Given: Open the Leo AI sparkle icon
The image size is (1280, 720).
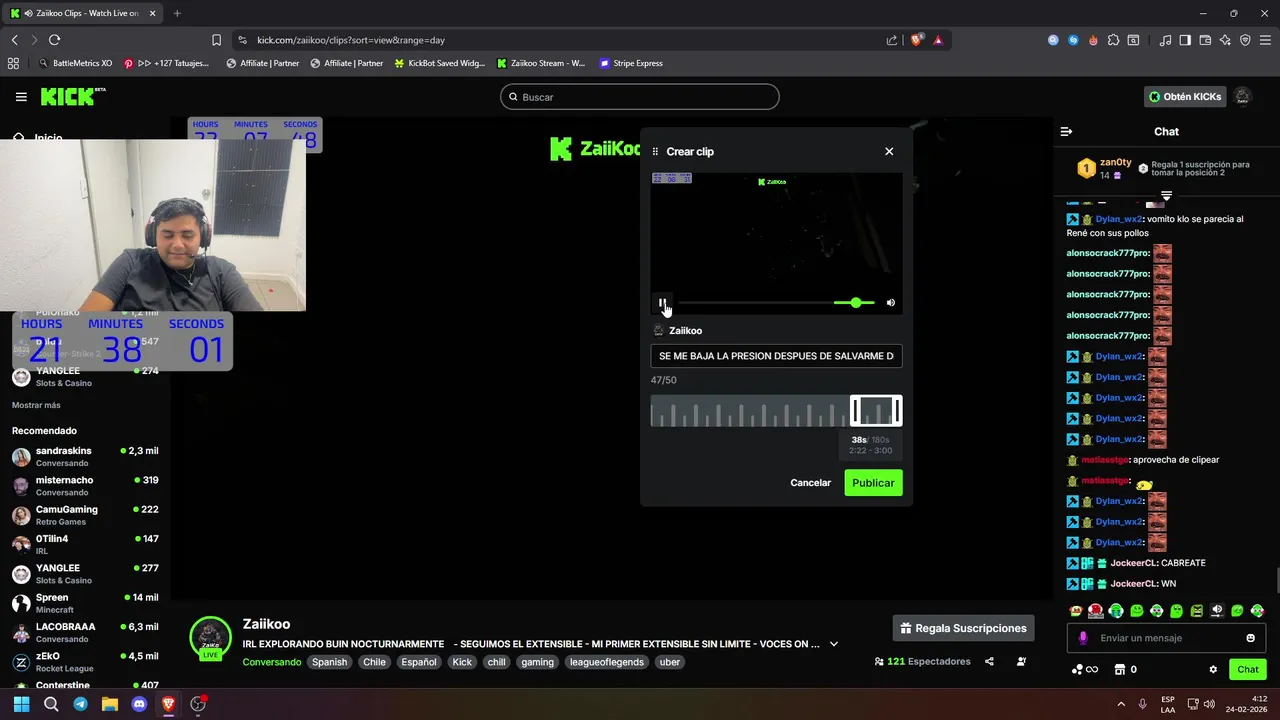Looking at the screenshot, I should [x=1225, y=40].
